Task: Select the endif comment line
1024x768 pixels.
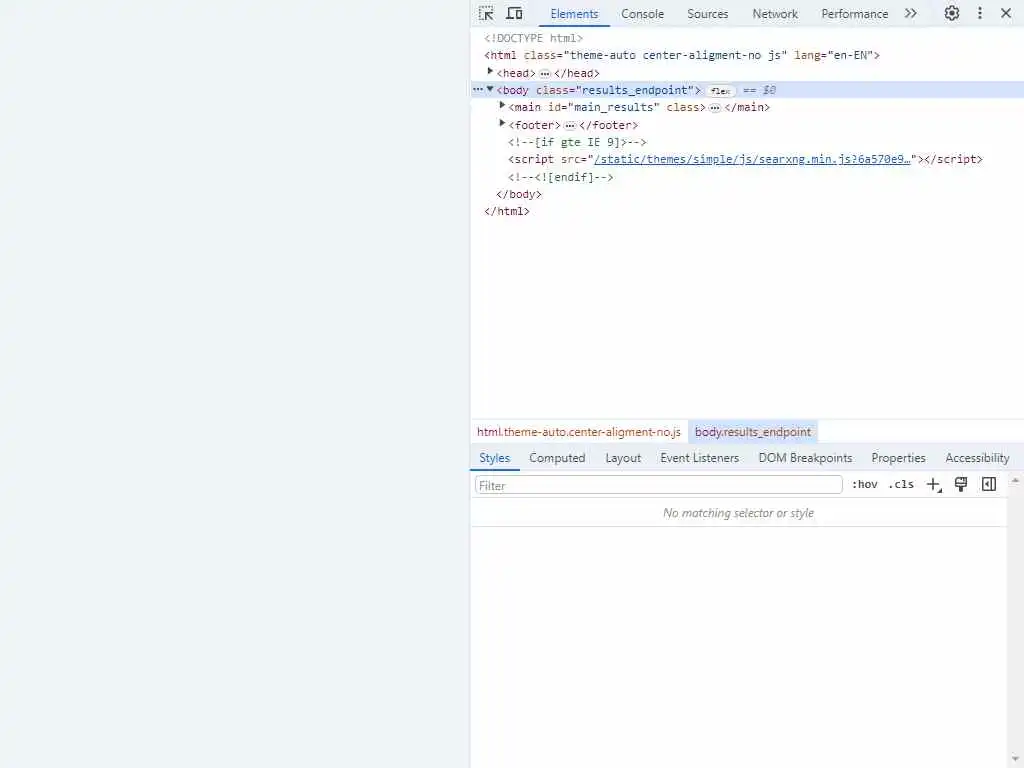Action: point(560,177)
